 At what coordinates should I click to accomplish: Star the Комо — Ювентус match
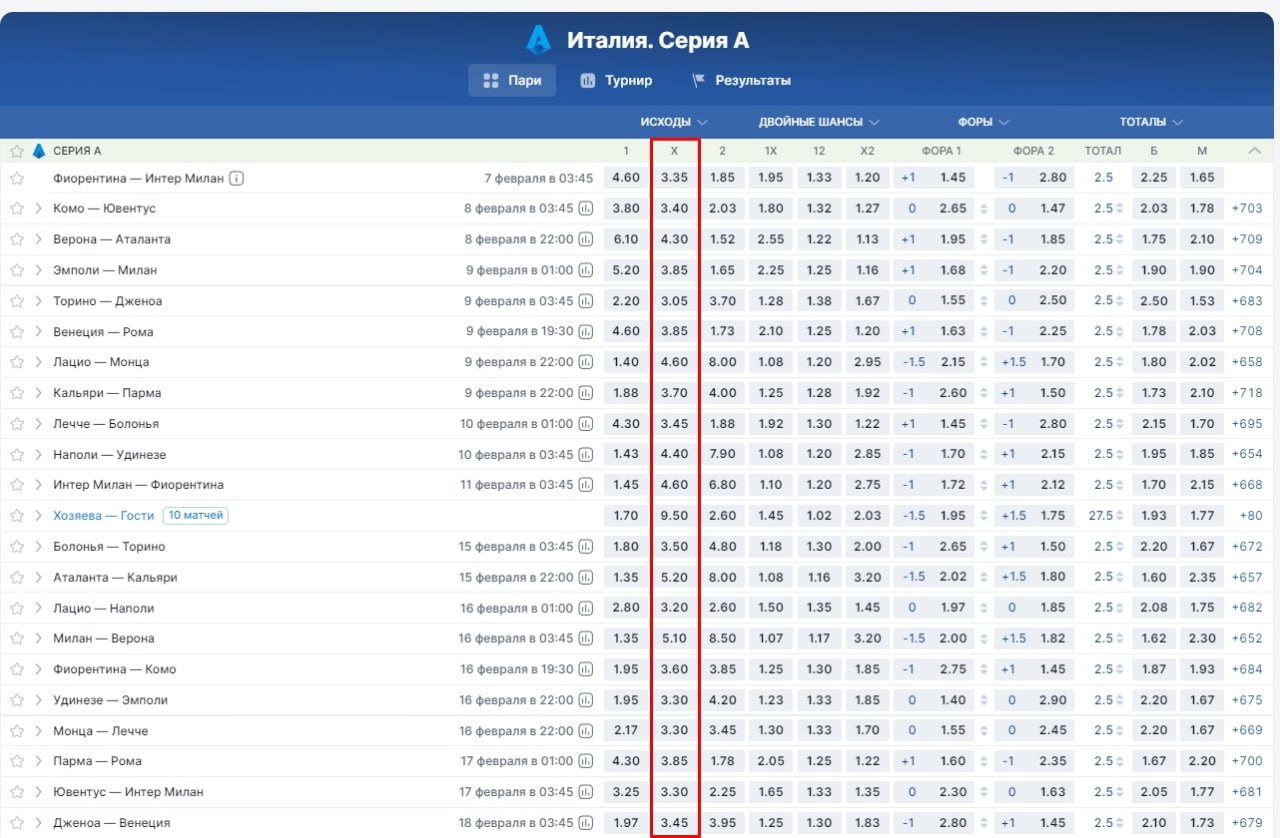17,208
